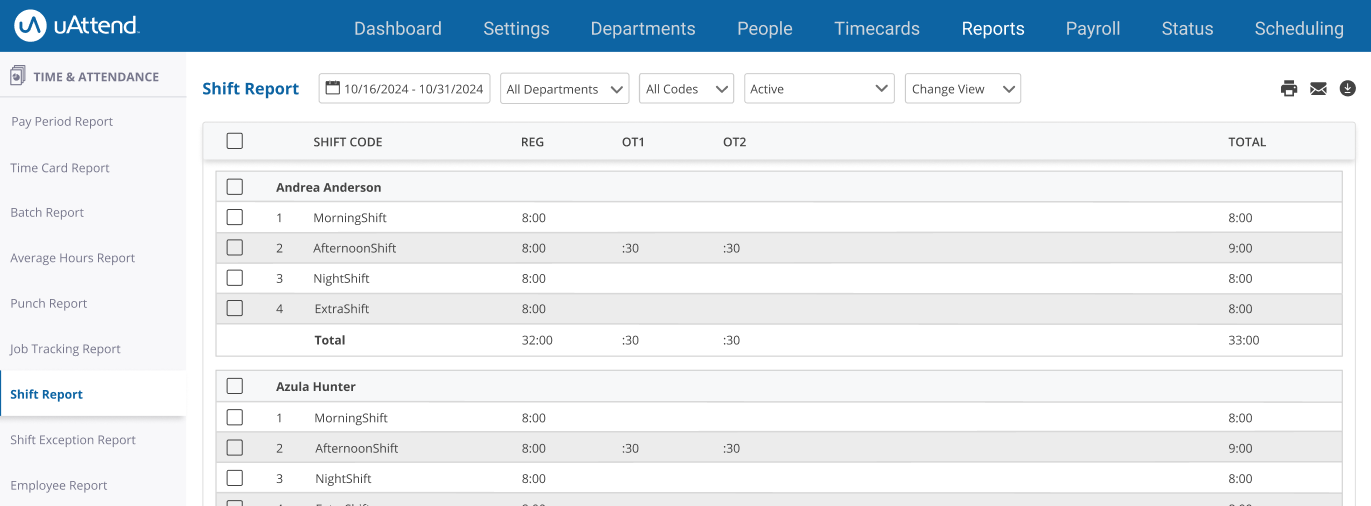
Task: Open the All Codes dropdown
Action: pos(686,89)
